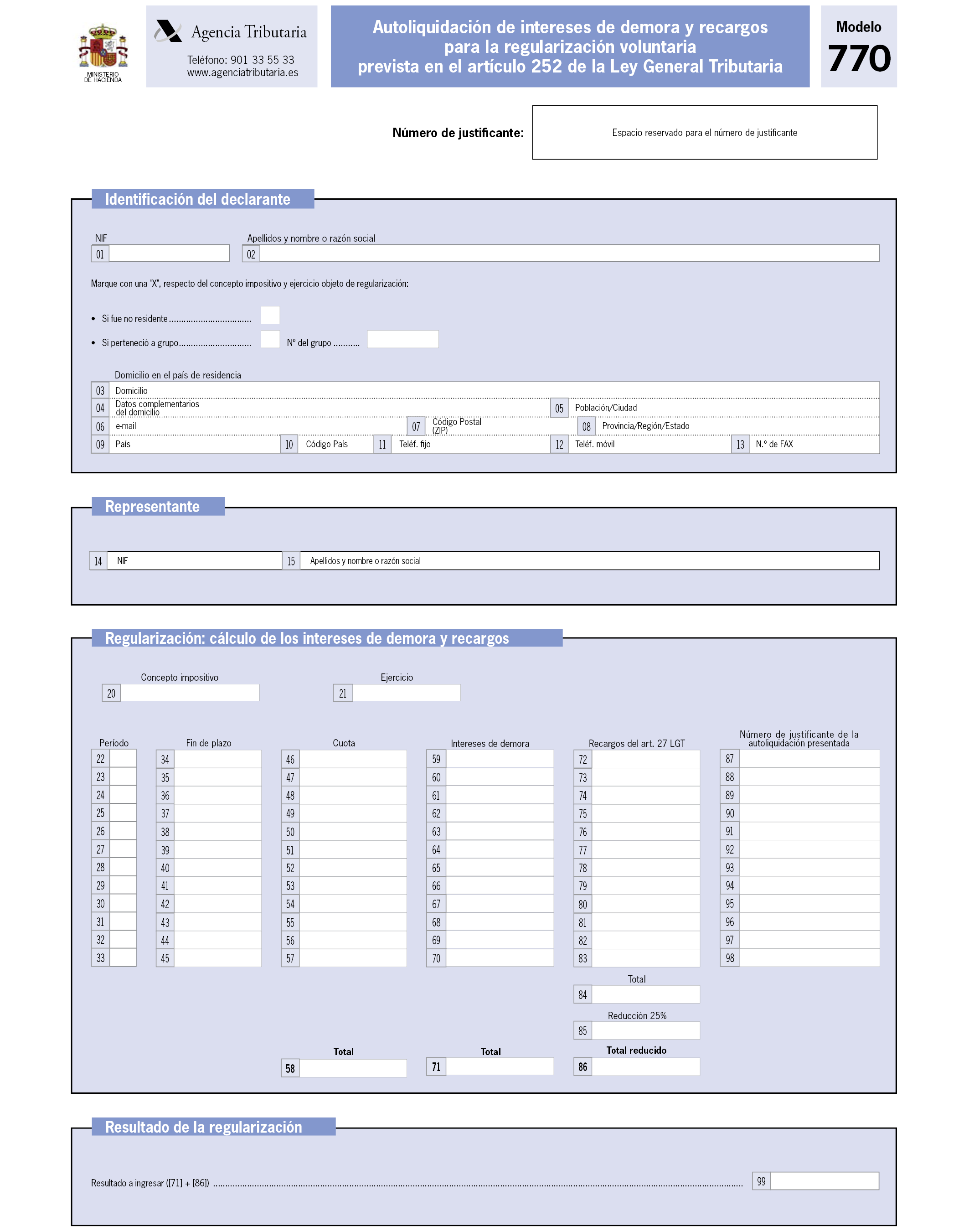Click the Domicilio field 03
This screenshot has width=969, height=1232.
(494, 390)
